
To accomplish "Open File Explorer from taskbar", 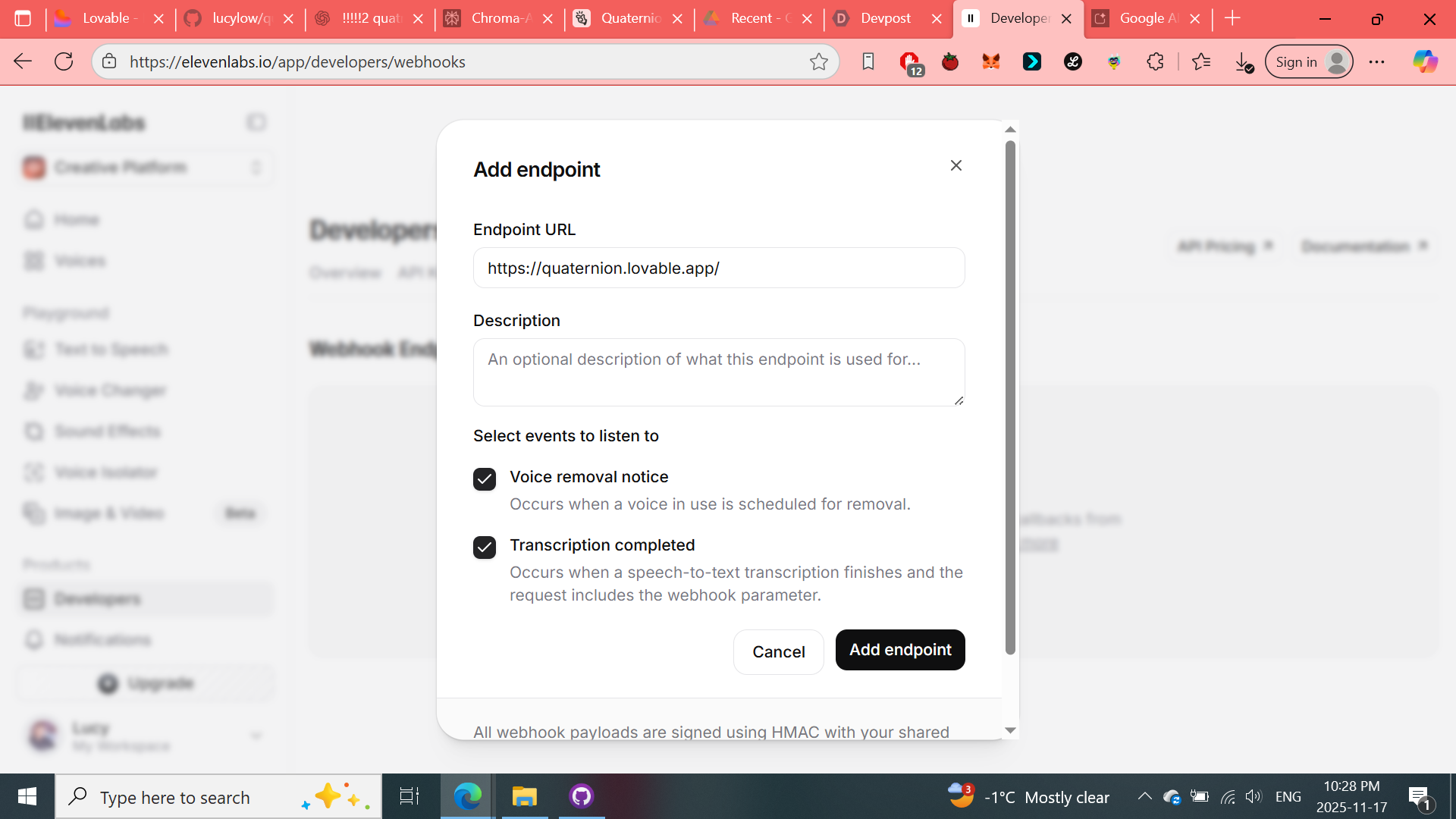I will (x=524, y=796).
